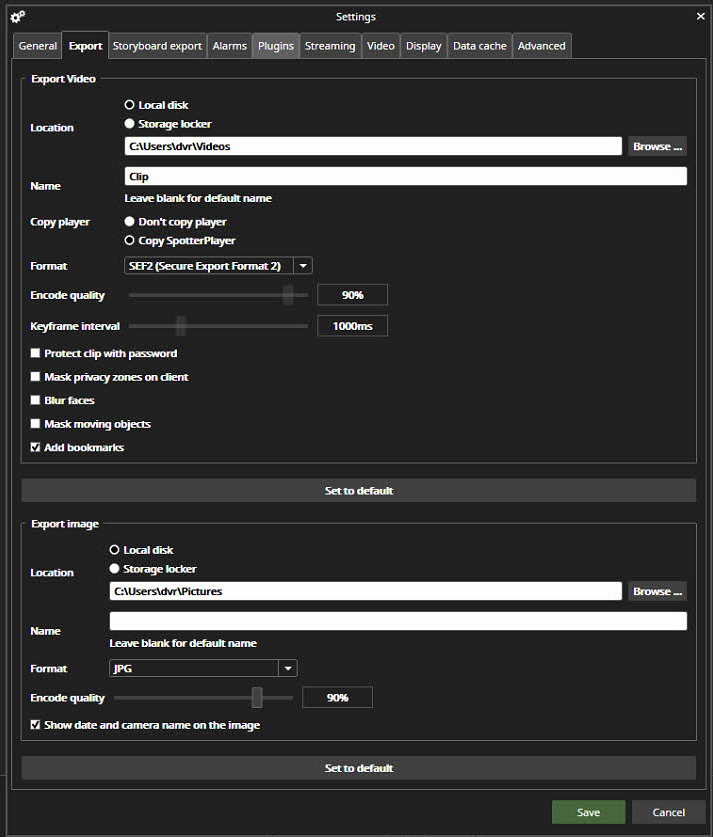This screenshot has height=837, width=713.
Task: Click the settings gear icon in title bar
Action: [x=17, y=16]
